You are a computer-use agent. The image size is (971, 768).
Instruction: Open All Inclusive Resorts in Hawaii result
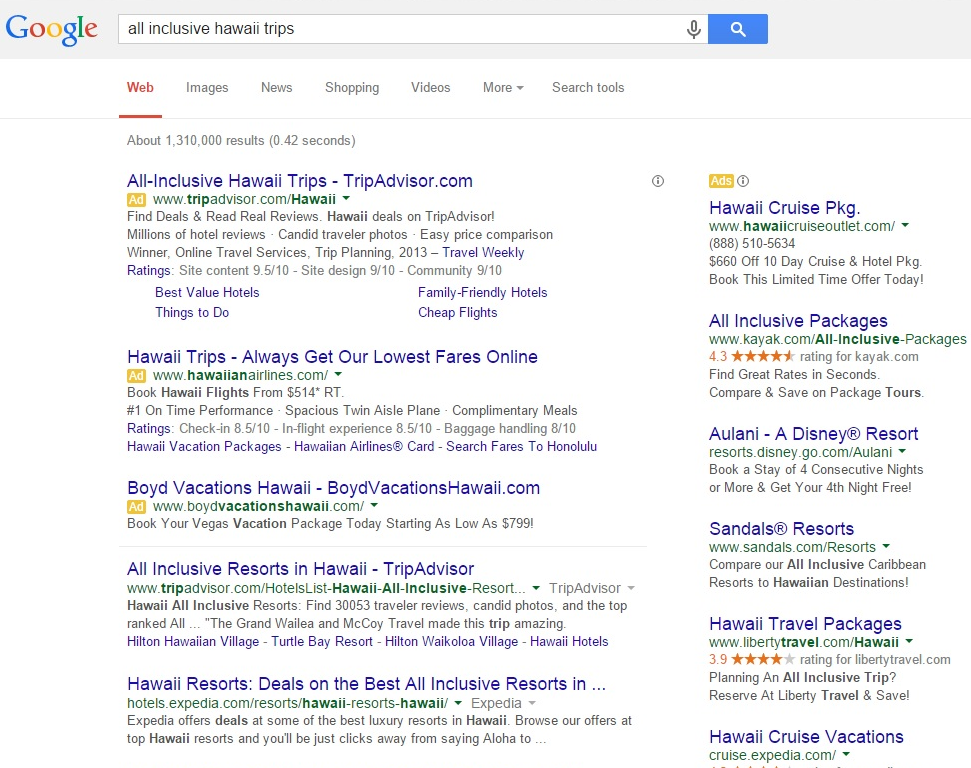[x=300, y=569]
